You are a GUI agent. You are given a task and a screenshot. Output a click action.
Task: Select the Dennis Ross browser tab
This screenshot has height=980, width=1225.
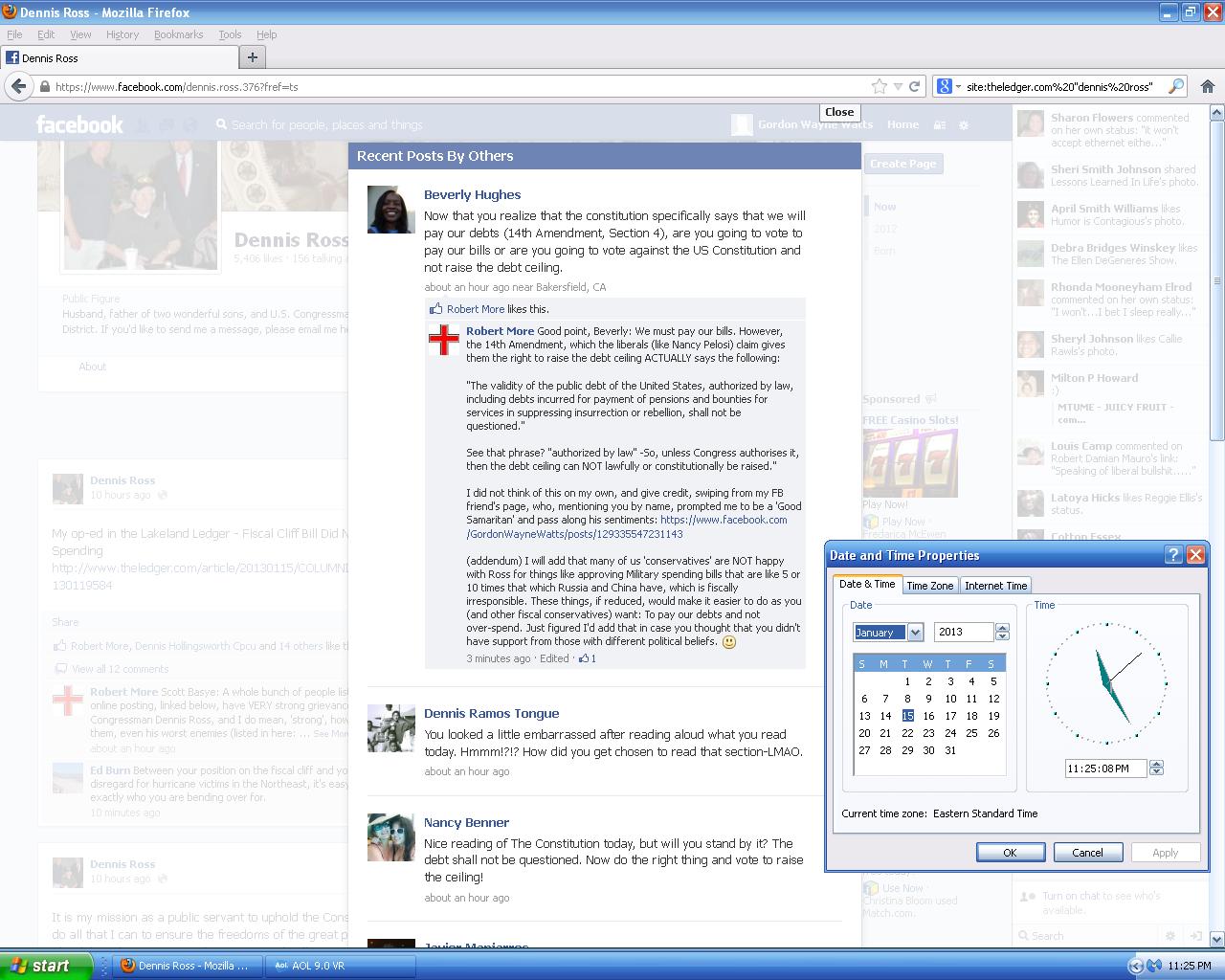point(119,57)
